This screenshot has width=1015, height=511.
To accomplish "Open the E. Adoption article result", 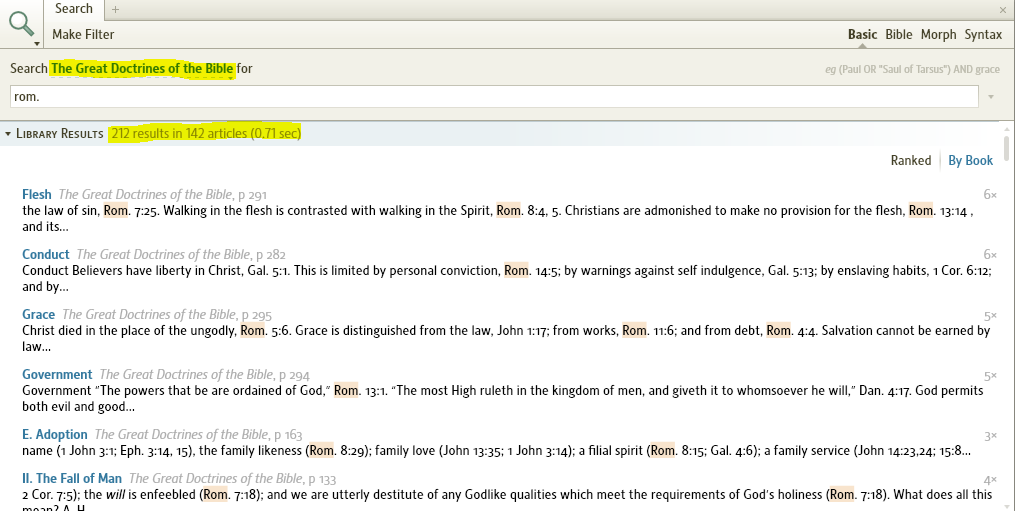I will coord(54,435).
